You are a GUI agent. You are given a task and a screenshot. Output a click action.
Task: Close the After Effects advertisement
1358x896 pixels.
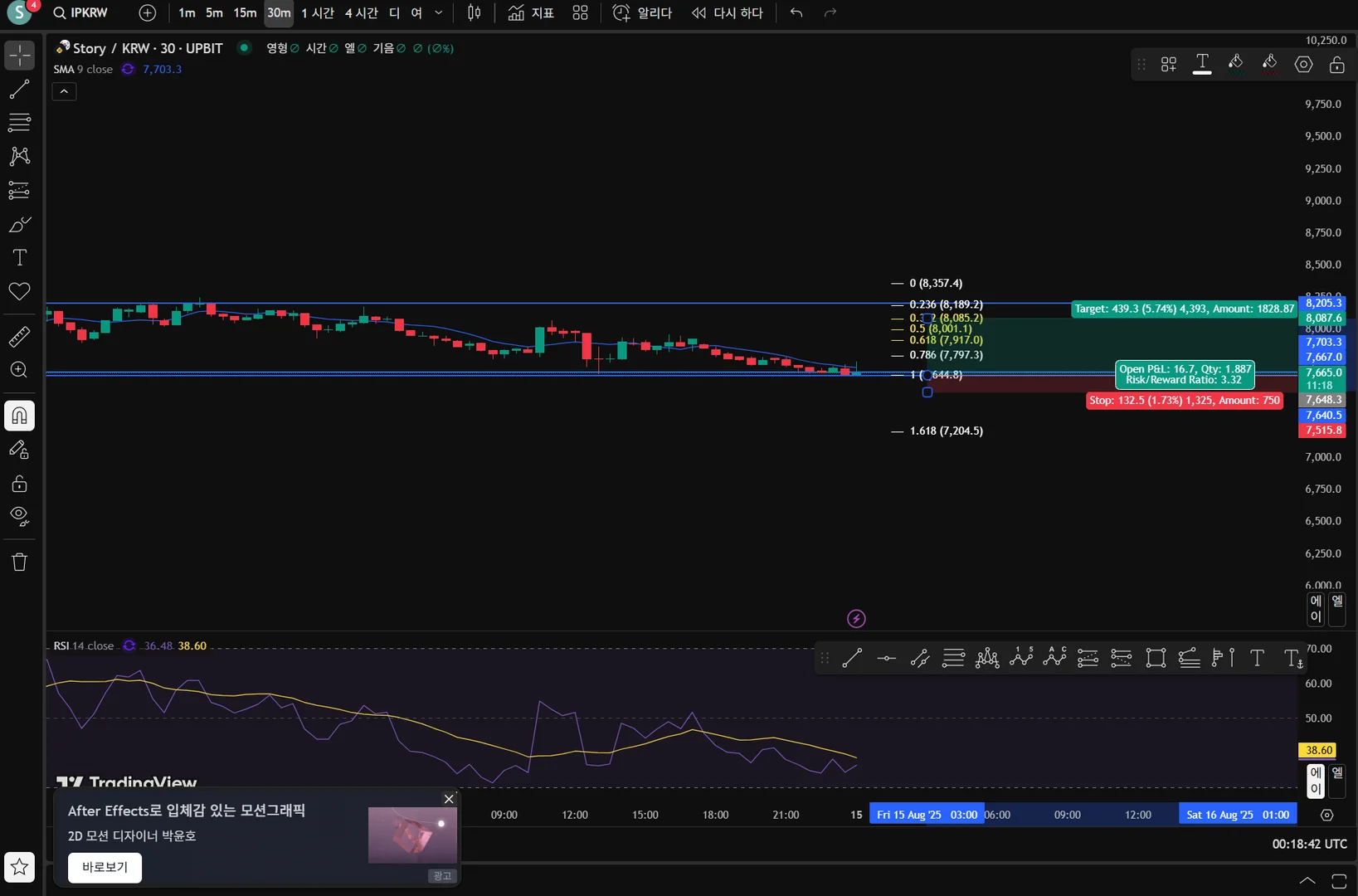[449, 799]
